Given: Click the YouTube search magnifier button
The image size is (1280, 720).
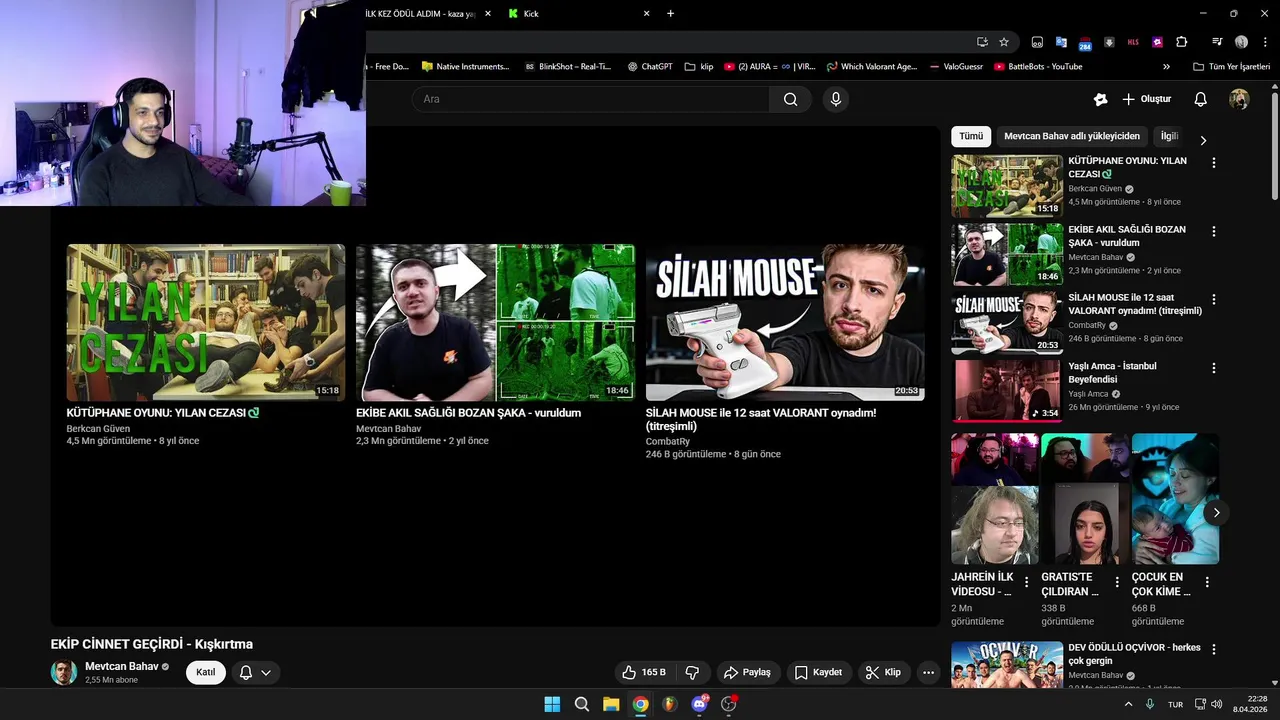Looking at the screenshot, I should (x=790, y=99).
